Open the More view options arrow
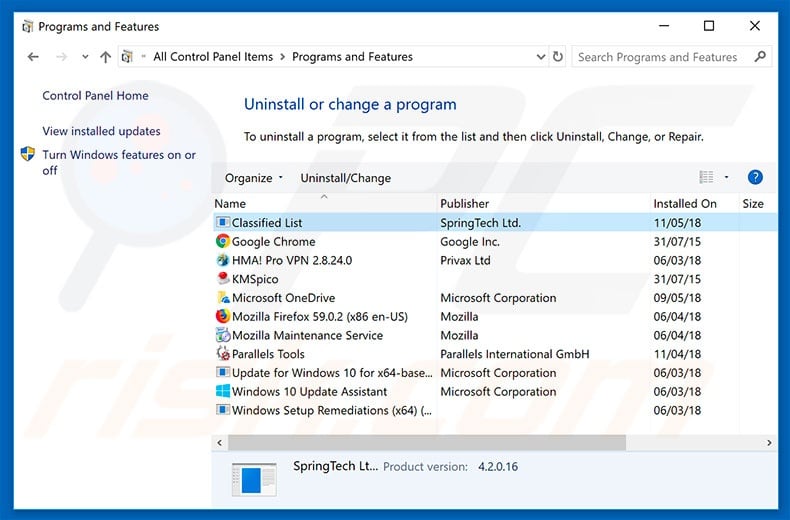Image resolution: width=790 pixels, height=520 pixels. pyautogui.click(x=727, y=177)
